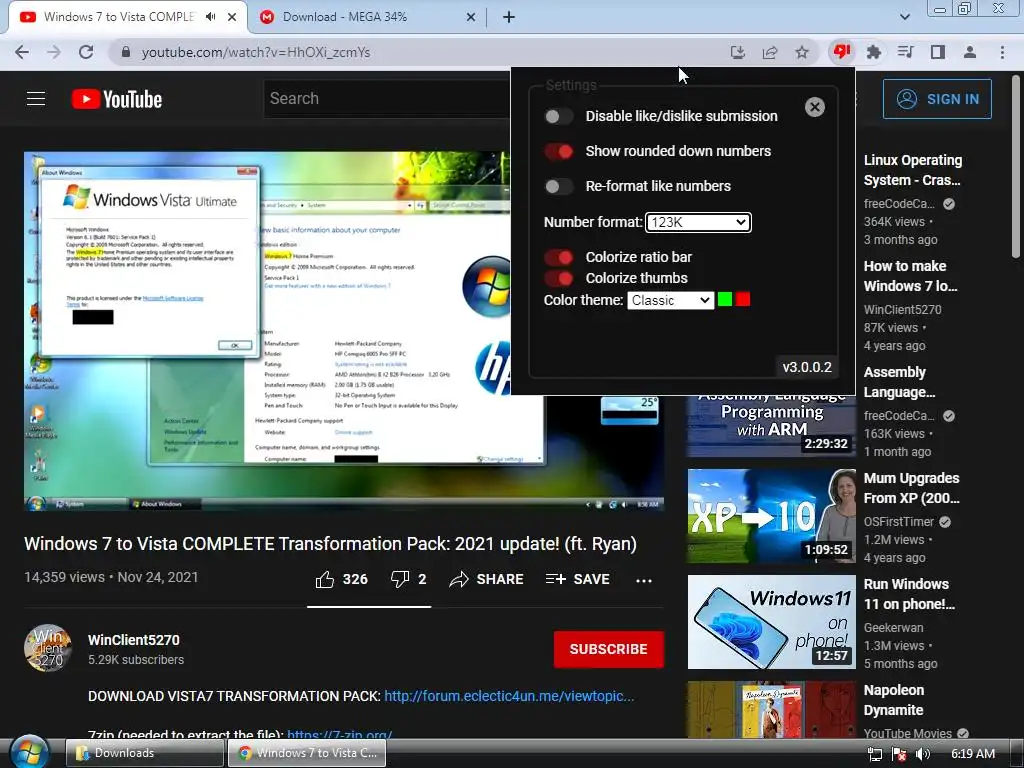Image resolution: width=1024 pixels, height=768 pixels.
Task: Toggle the Chrome side panel icon
Action: click(x=938, y=52)
